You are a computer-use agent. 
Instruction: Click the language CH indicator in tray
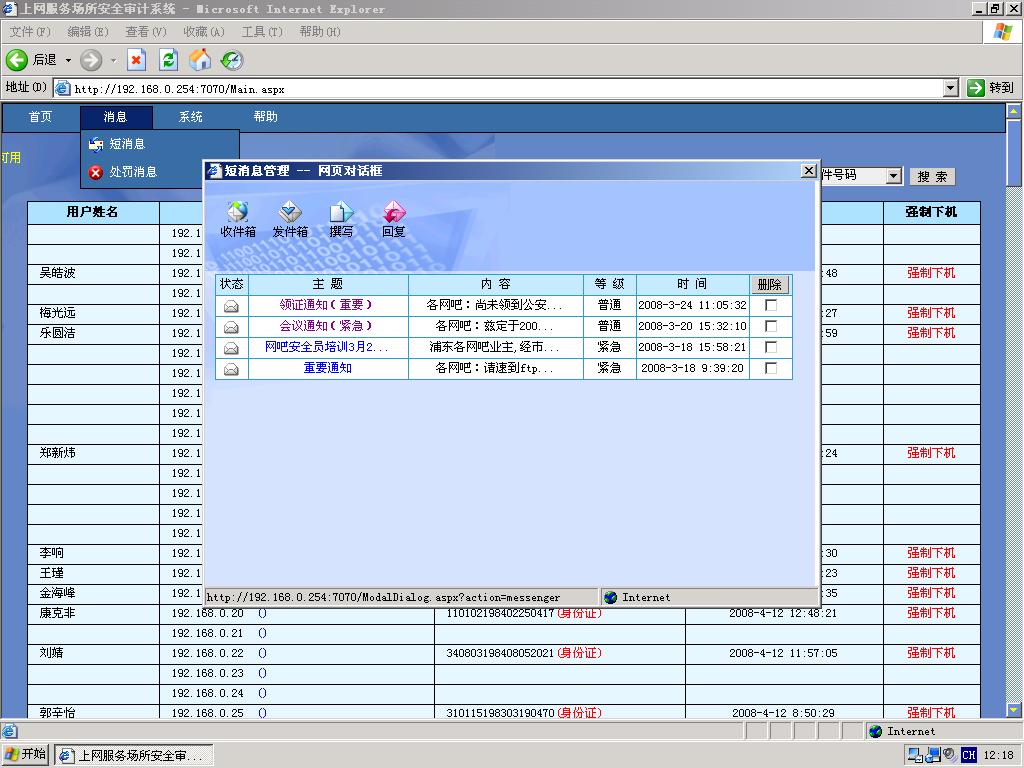coord(968,755)
